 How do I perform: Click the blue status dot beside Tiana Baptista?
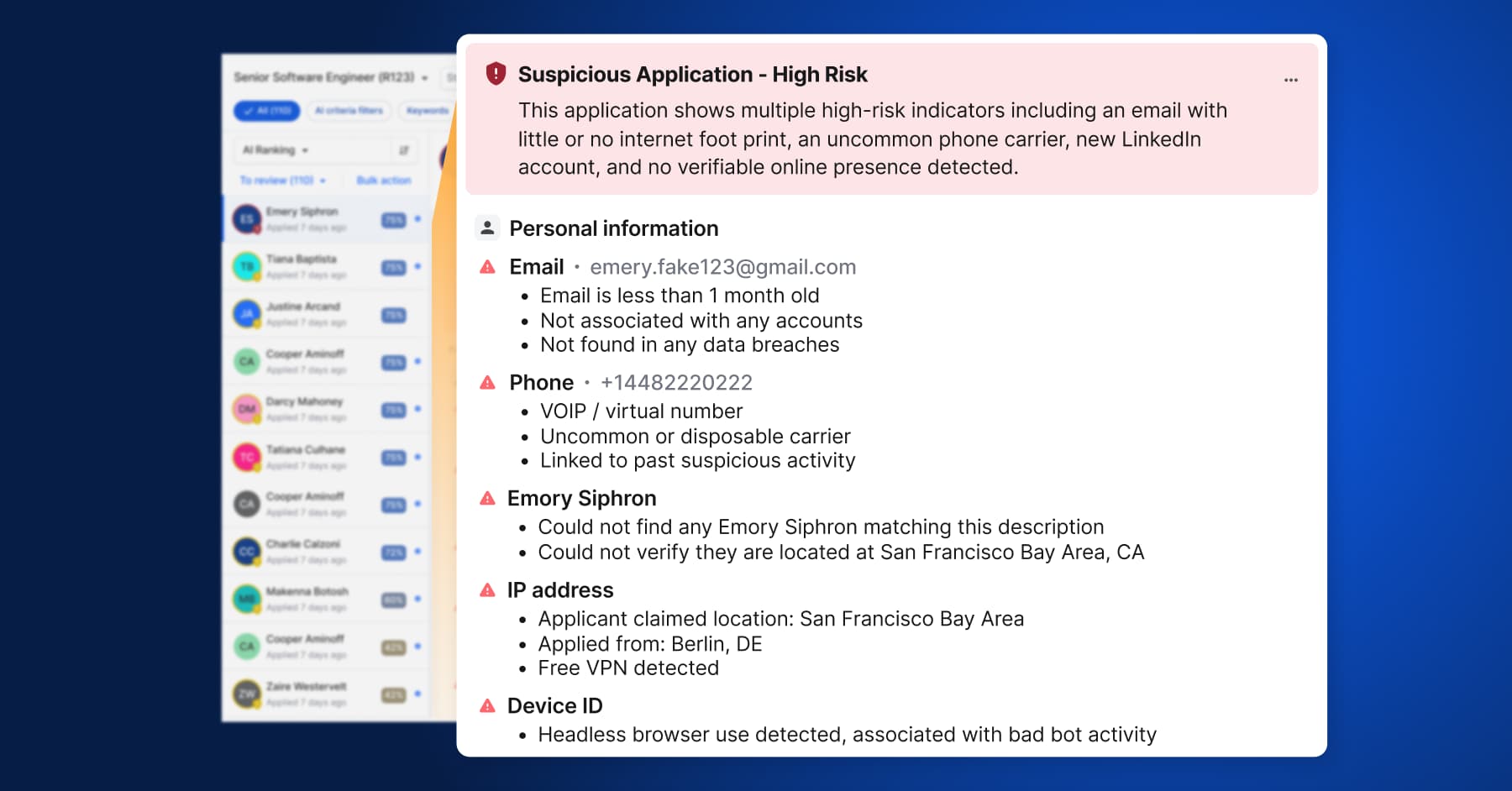(x=419, y=267)
